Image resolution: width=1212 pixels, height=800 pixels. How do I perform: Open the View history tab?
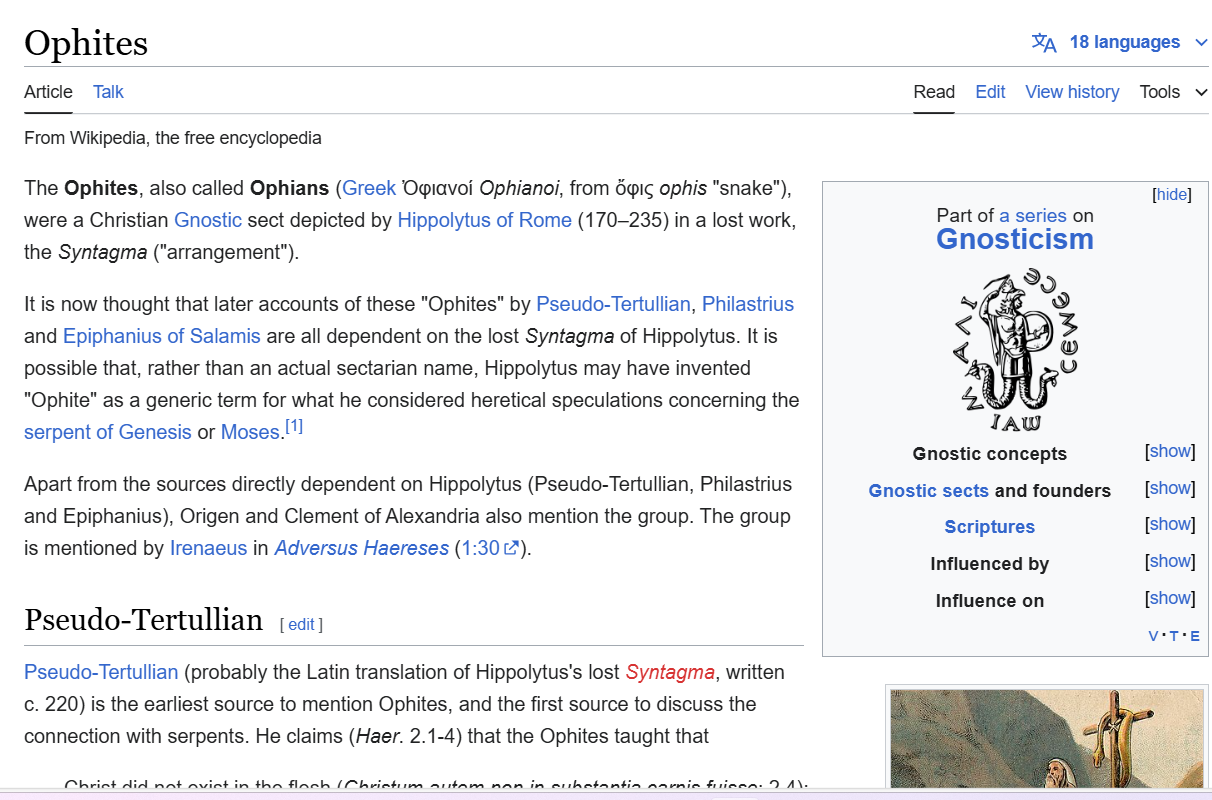(1072, 92)
